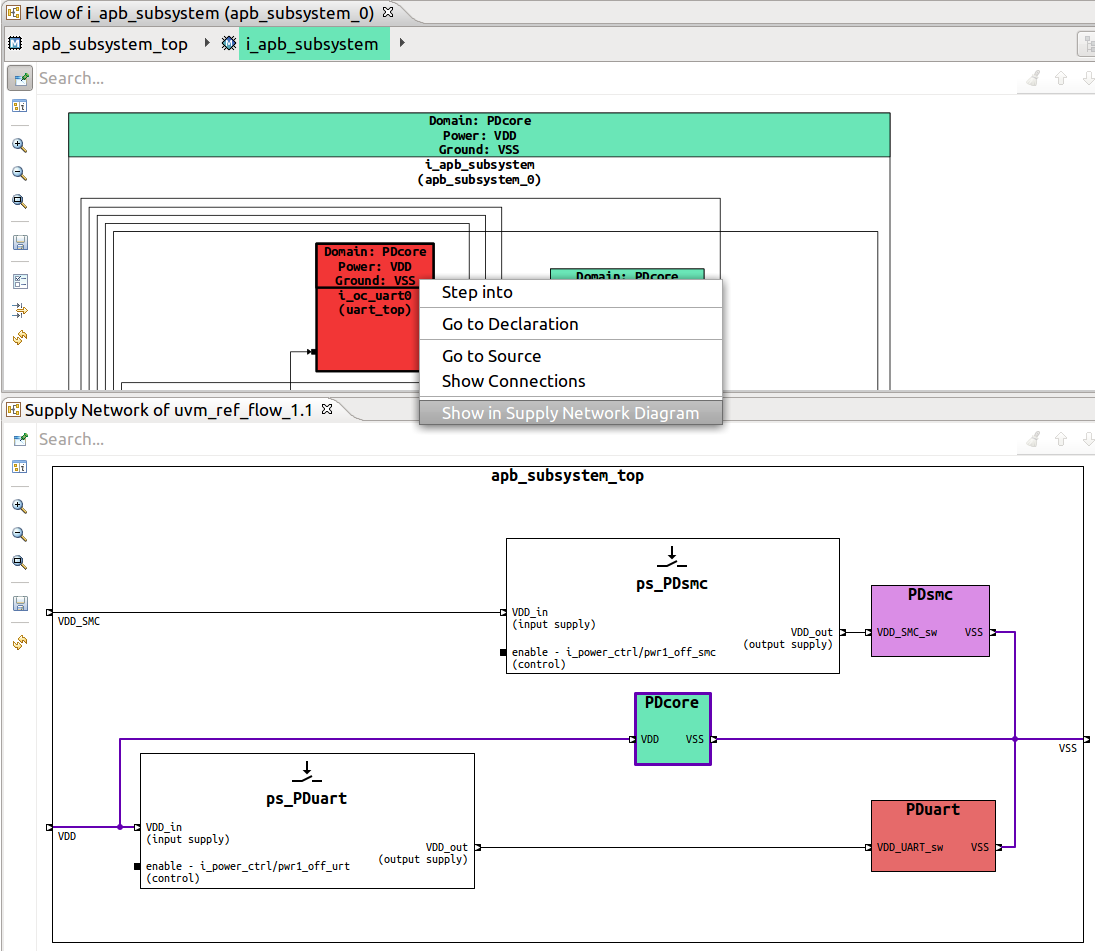This screenshot has width=1095, height=951.
Task: Toggle the enable control pin on ps_PDsmc
Action: point(502,652)
